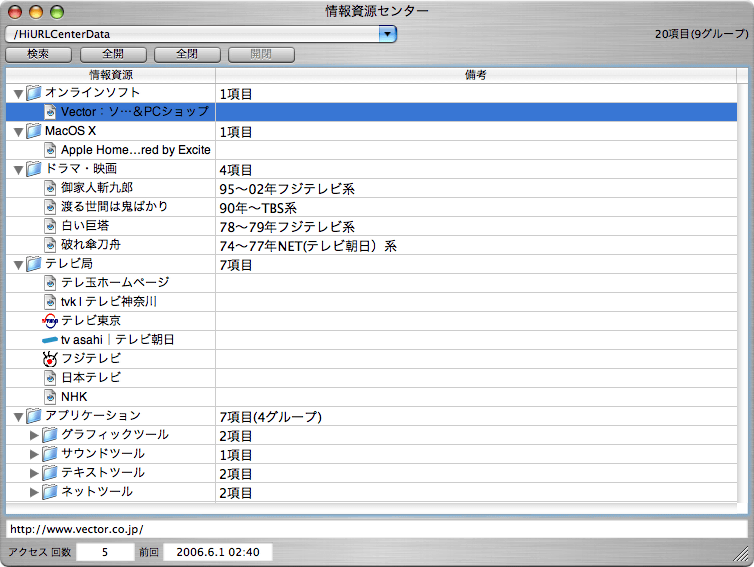Click the Vector bookmark document icon
The width and height of the screenshot is (754, 567).
coord(50,112)
